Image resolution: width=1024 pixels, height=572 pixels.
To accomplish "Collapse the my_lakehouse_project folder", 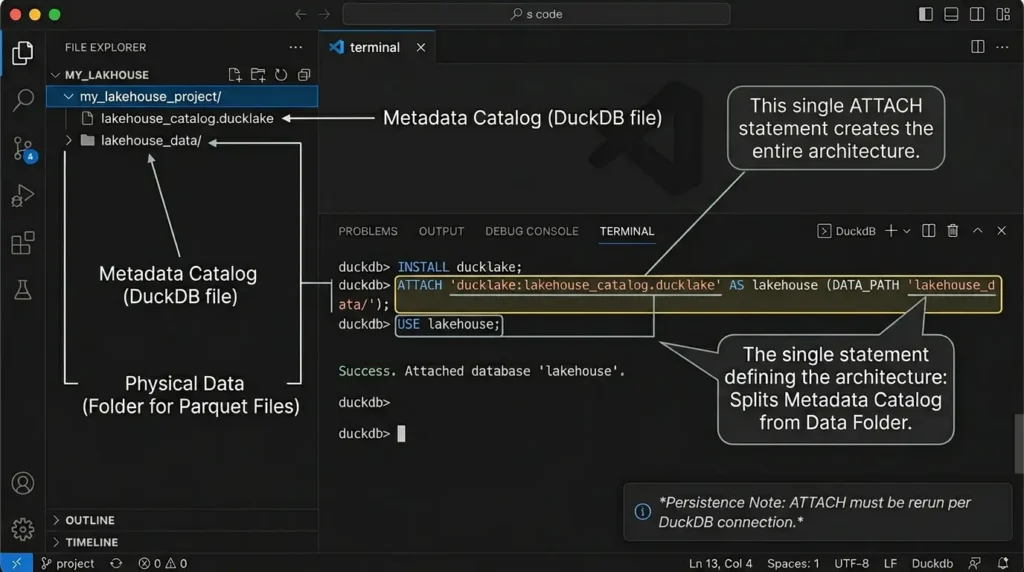I will (68, 97).
